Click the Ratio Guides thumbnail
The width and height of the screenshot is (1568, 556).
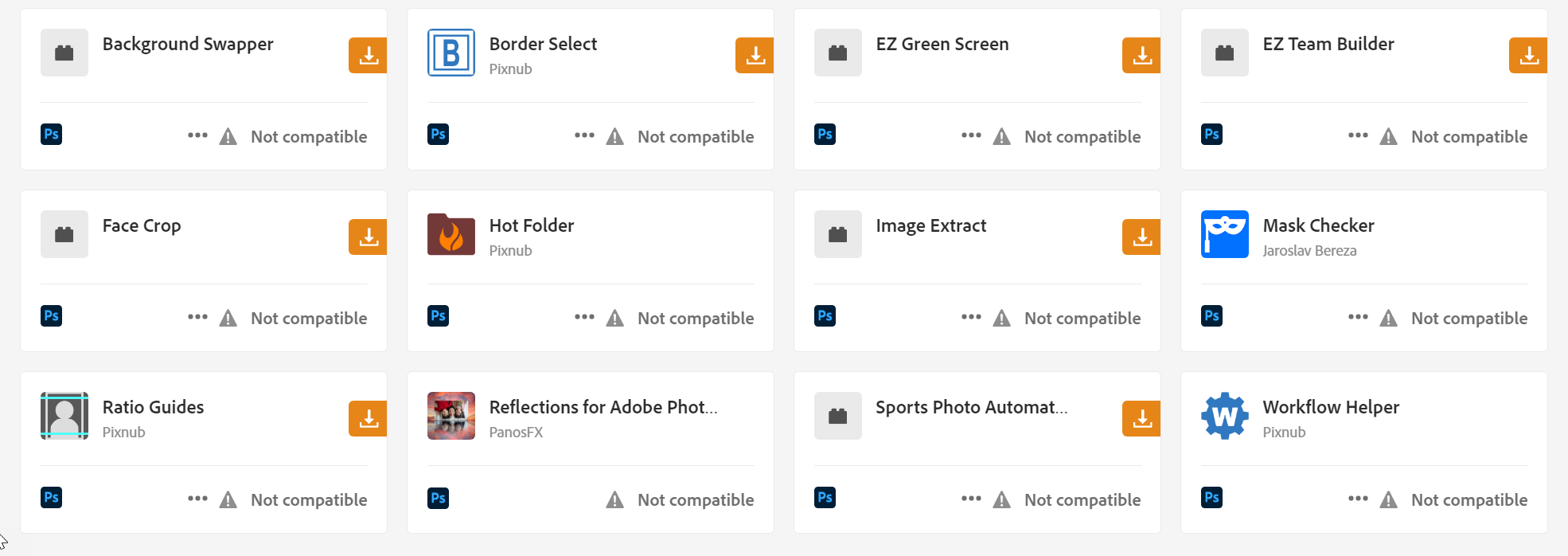tap(64, 416)
